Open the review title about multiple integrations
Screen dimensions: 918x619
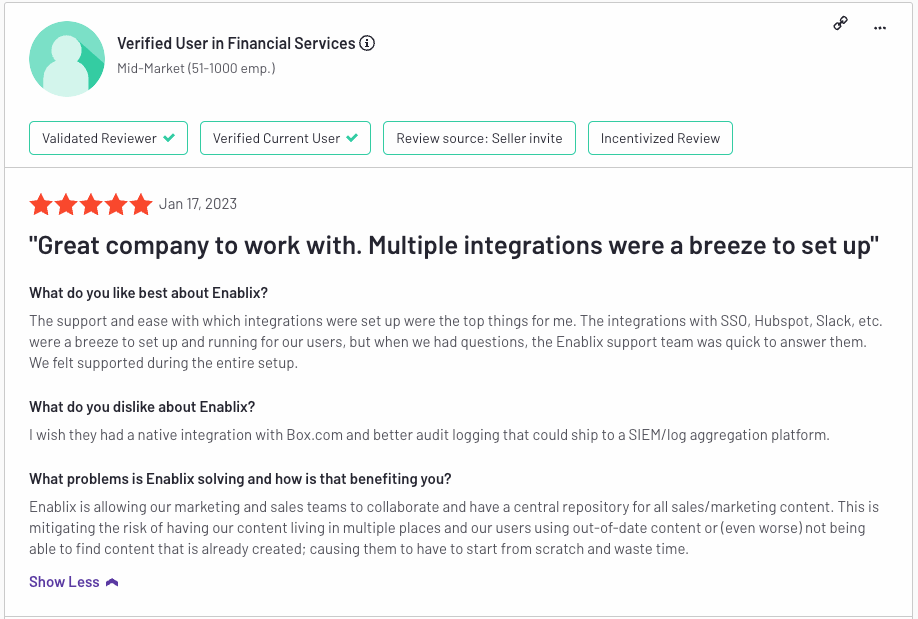click(x=454, y=245)
